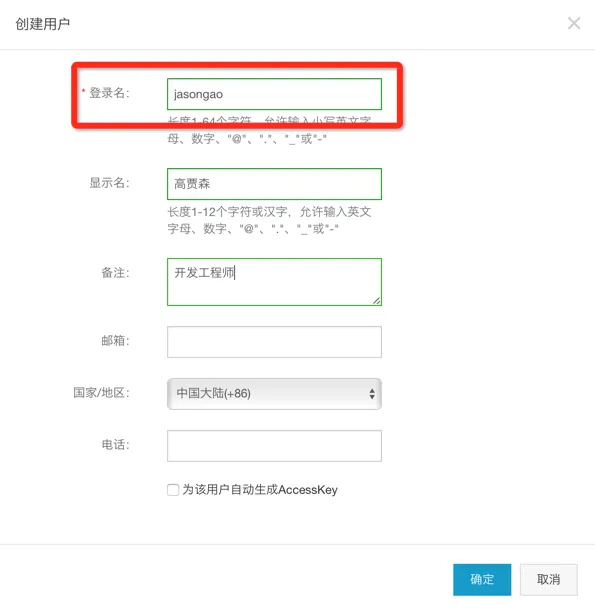Enable 为该用户自动生成AccessKey checkbox
The height and width of the screenshot is (616, 595).
click(173, 490)
